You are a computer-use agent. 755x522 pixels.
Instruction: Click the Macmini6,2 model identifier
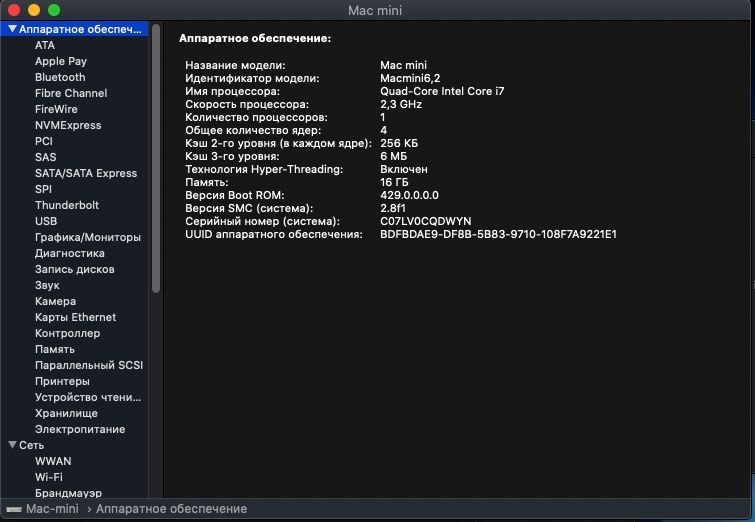[410, 78]
